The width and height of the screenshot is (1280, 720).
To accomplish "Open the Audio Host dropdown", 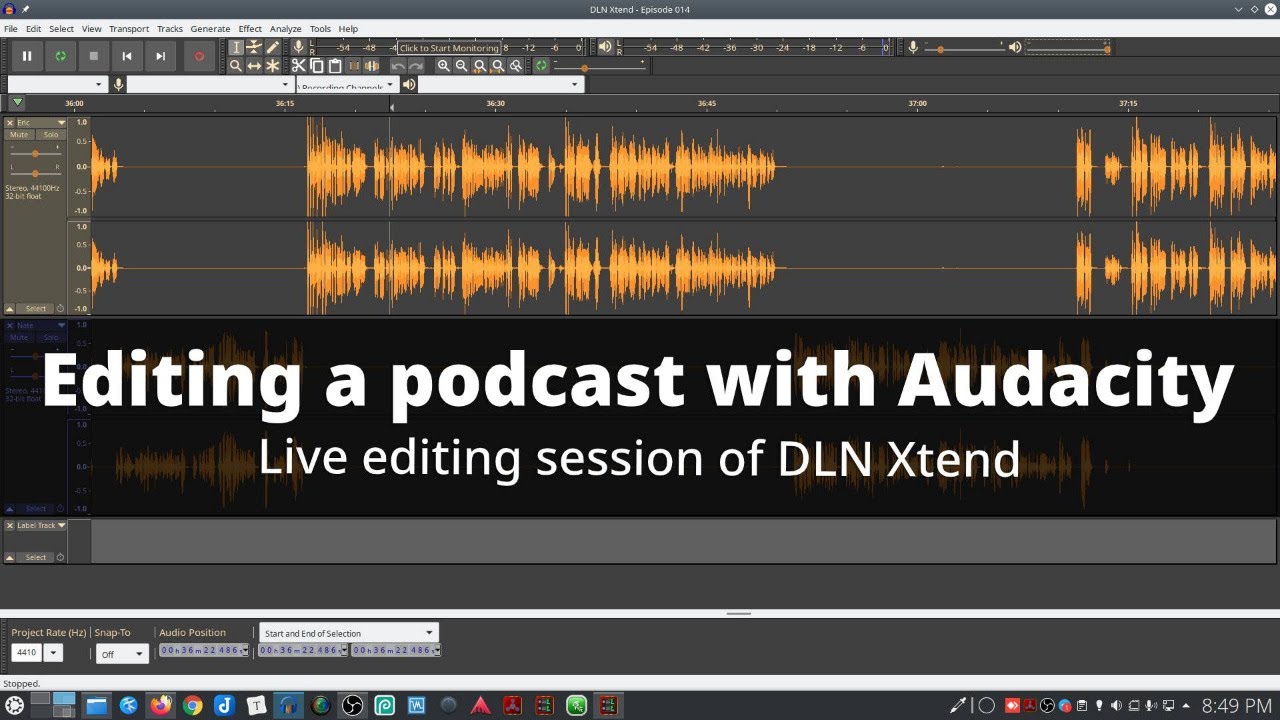I will pyautogui.click(x=57, y=85).
